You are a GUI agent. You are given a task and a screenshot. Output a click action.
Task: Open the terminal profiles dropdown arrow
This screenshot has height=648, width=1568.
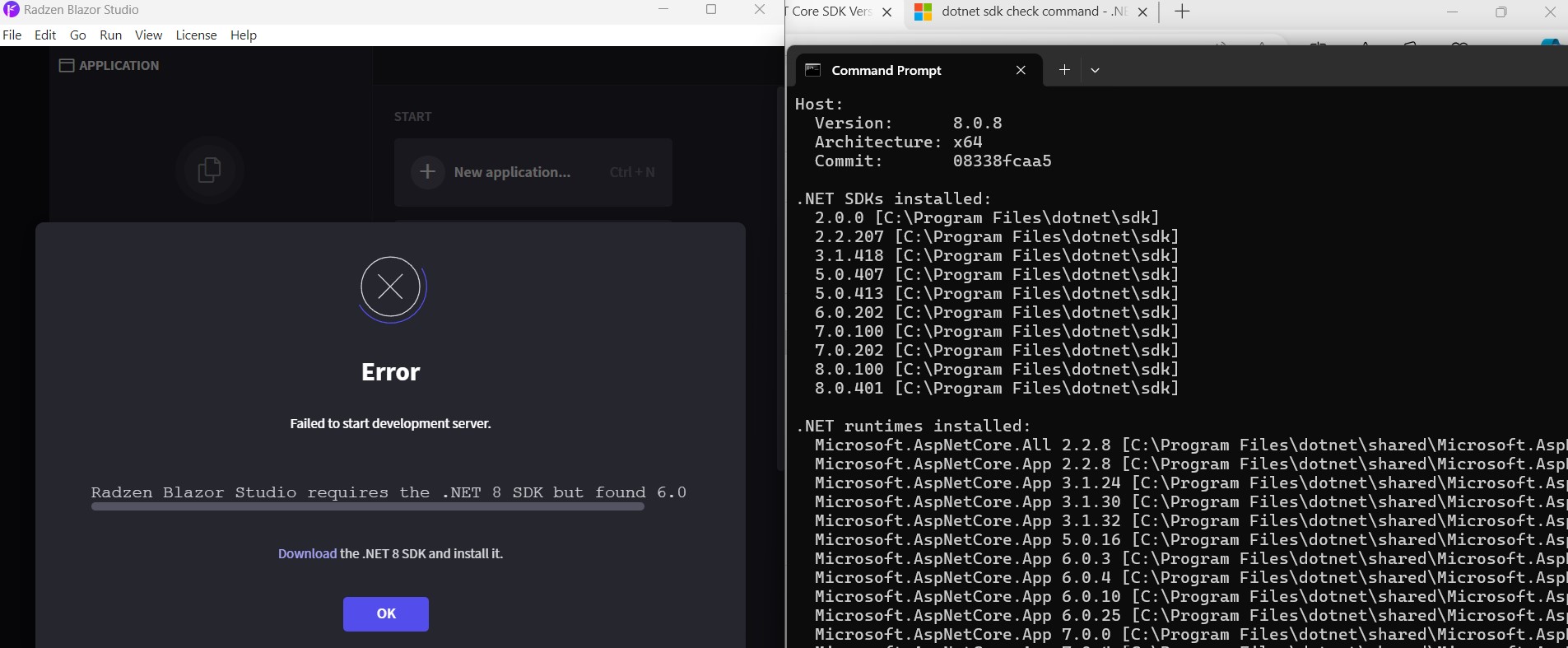pos(1095,70)
